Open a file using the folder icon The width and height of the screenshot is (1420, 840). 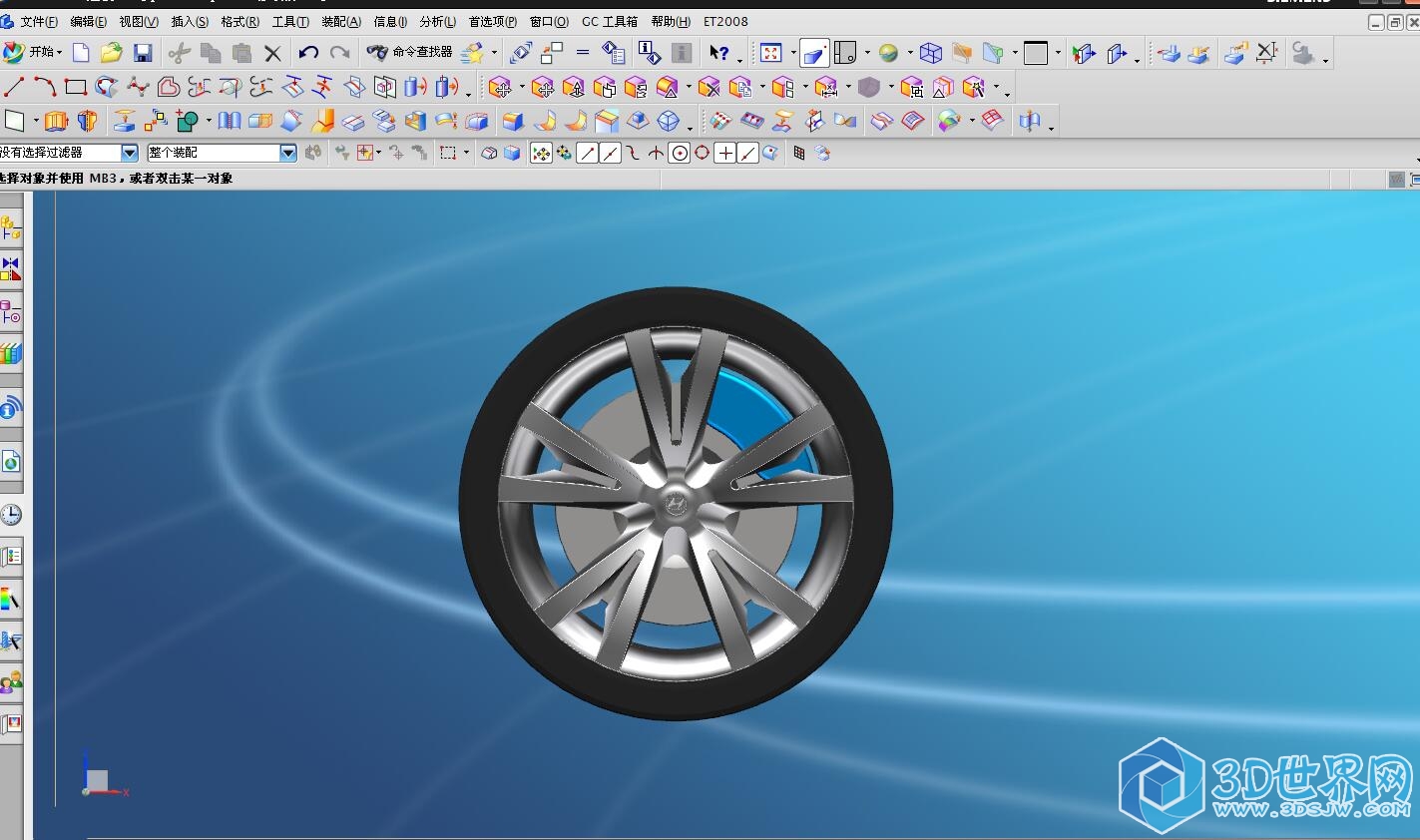[112, 53]
